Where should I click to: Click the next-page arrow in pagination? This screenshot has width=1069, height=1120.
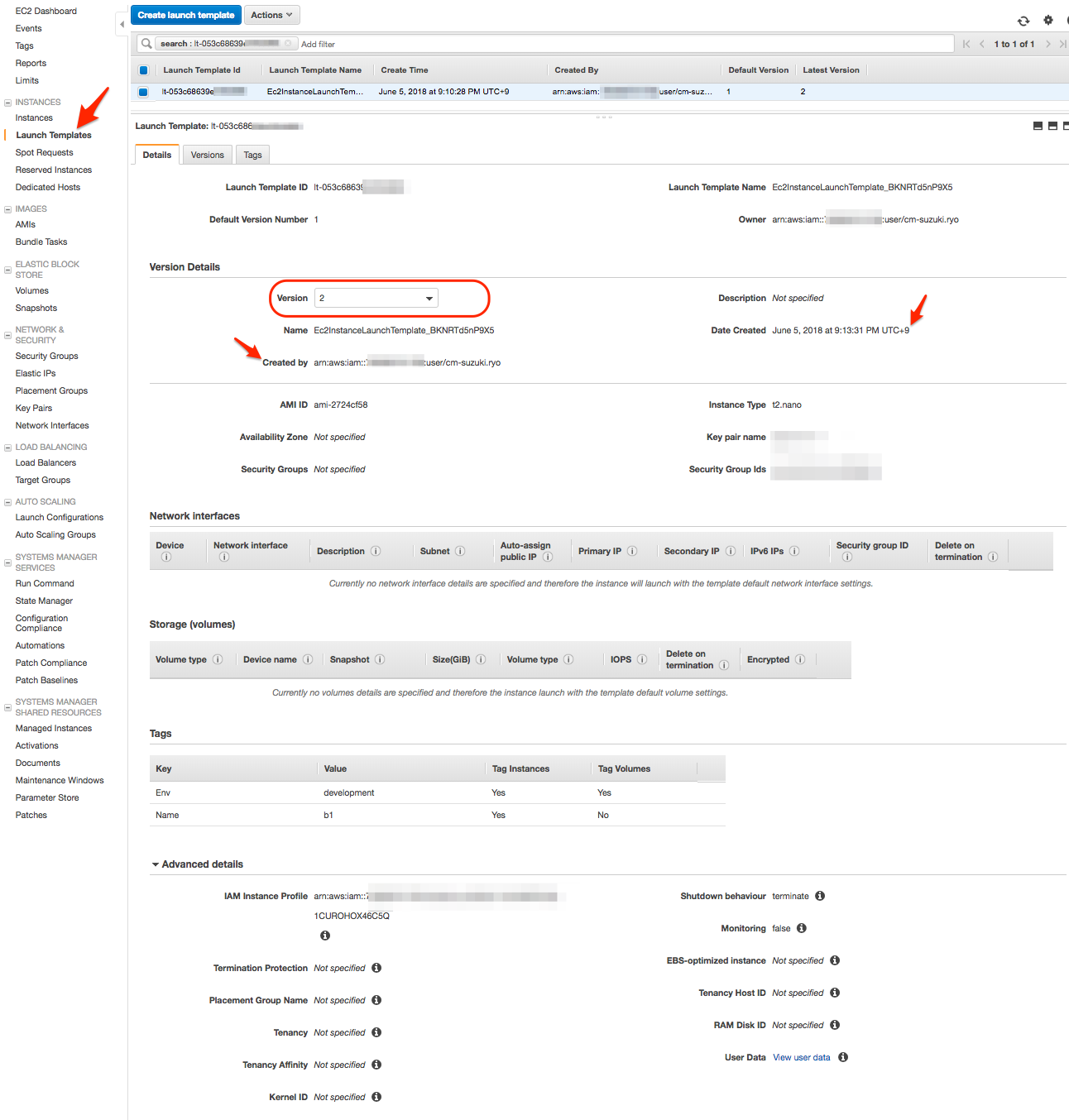[x=1048, y=43]
